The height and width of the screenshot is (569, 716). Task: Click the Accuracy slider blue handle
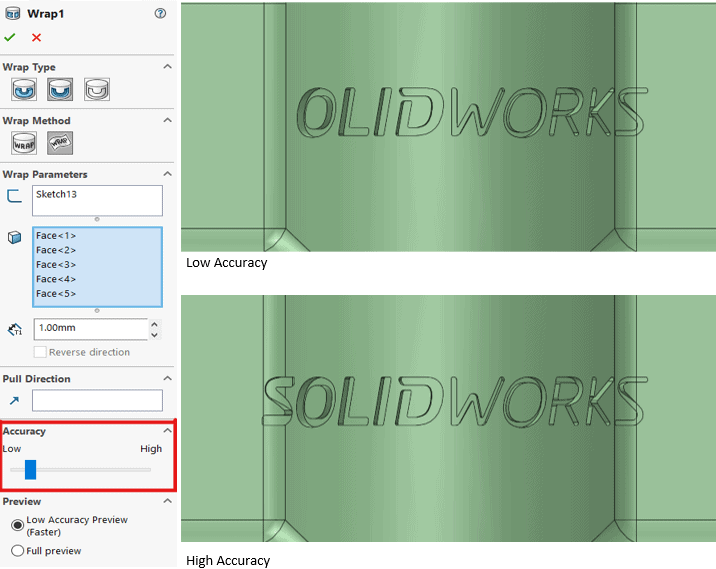(30, 469)
